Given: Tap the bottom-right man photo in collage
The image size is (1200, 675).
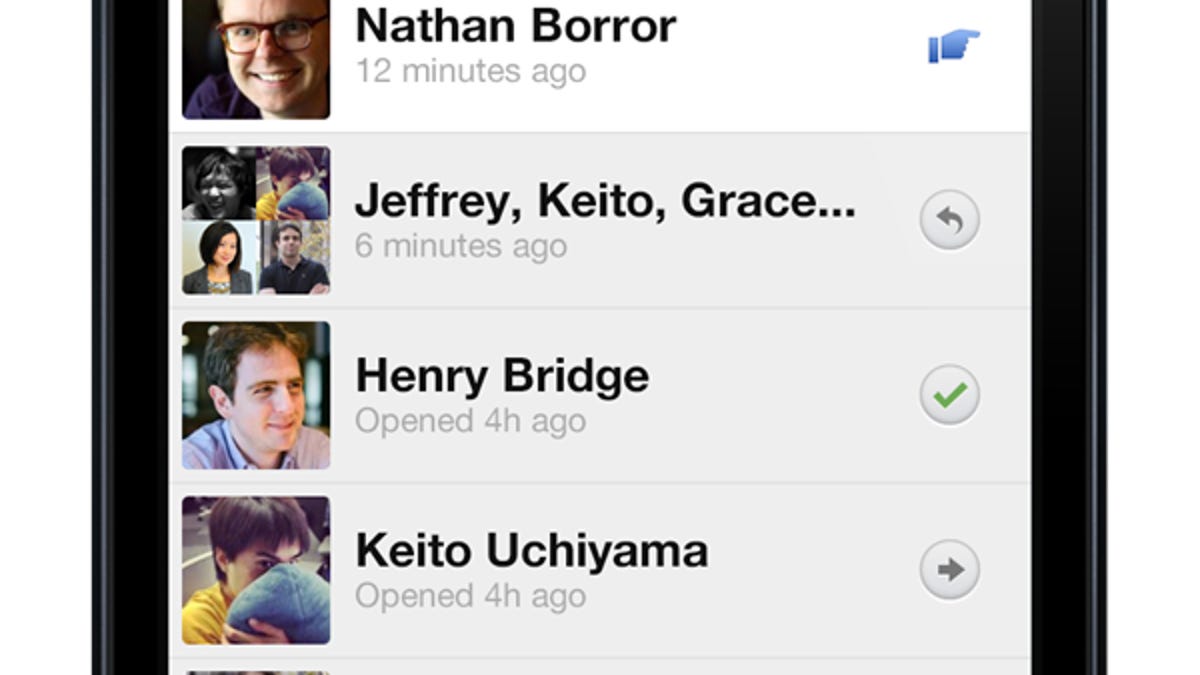Looking at the screenshot, I should coord(294,258).
